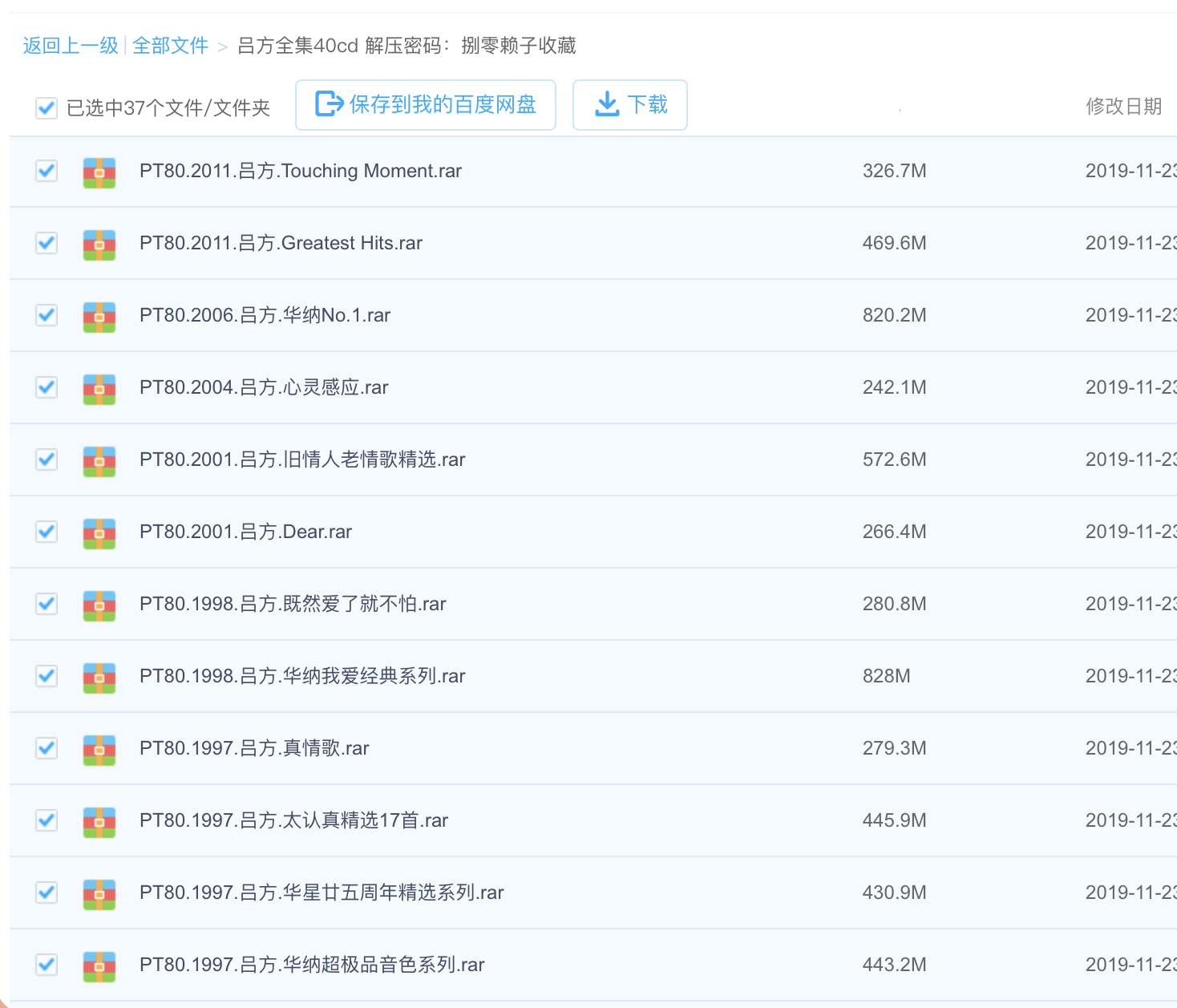The width and height of the screenshot is (1177, 1008).
Task: Click the 445.9M size cell
Action: tap(894, 820)
